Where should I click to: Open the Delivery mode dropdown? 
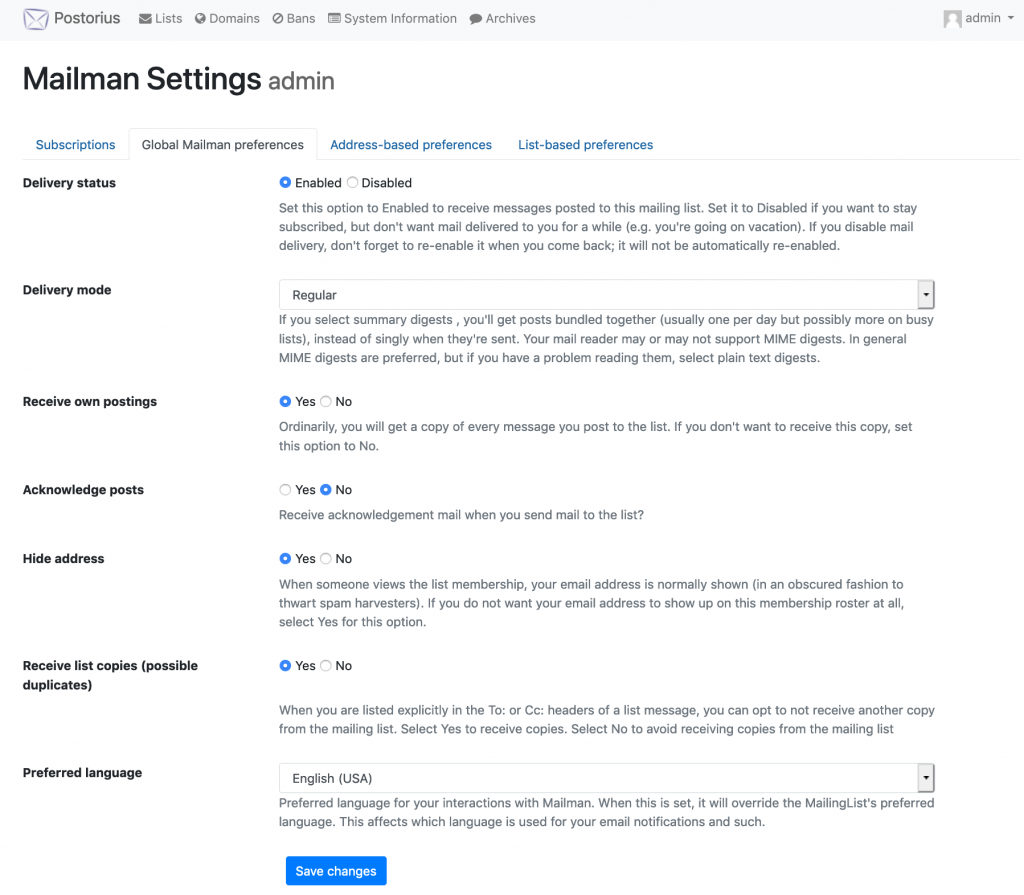point(606,295)
